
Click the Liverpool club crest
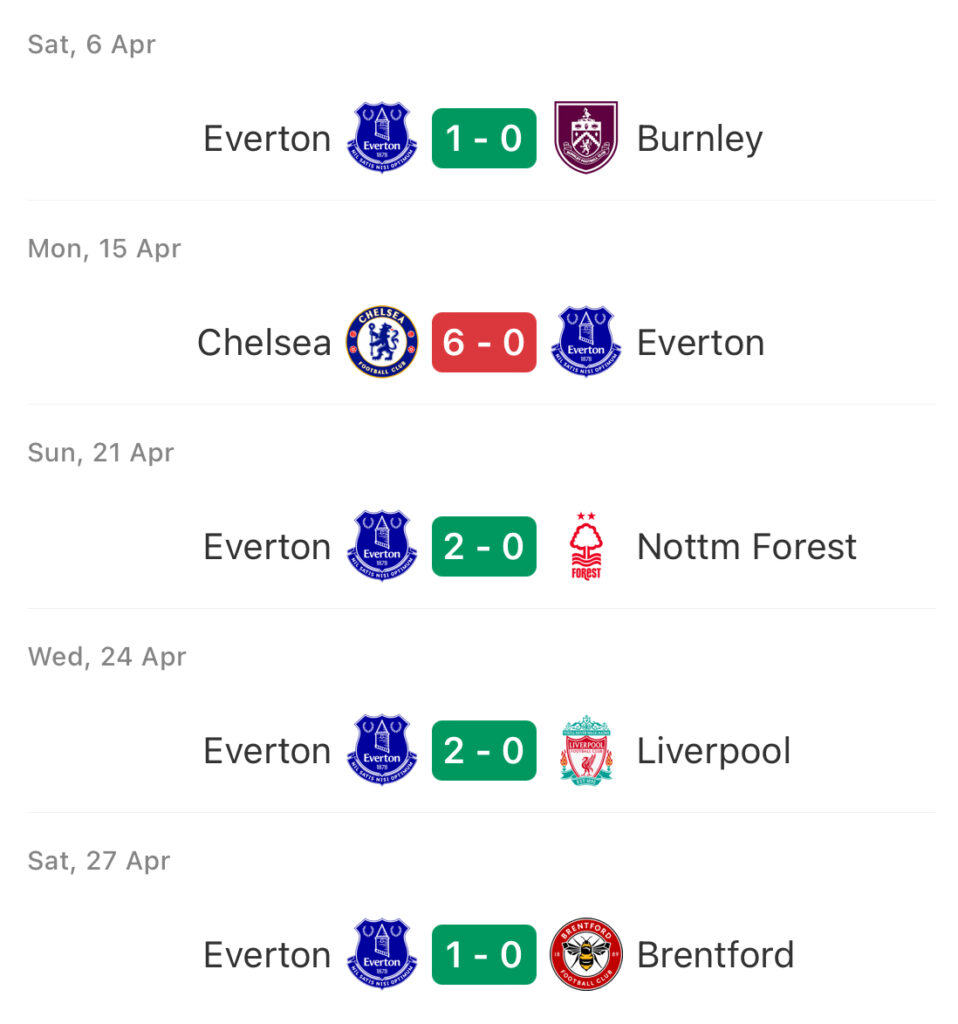(586, 750)
